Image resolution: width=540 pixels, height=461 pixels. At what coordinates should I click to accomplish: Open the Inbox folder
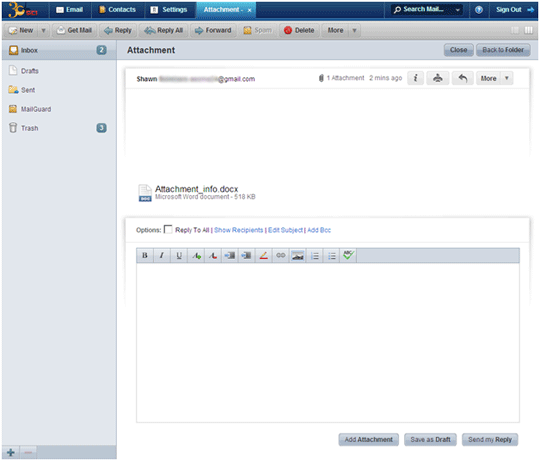[59, 50]
